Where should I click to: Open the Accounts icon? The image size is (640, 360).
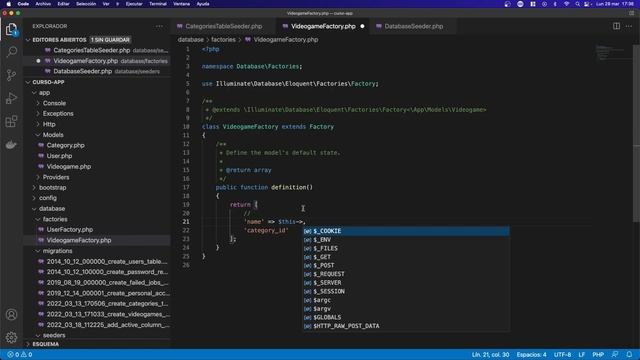pos(11,315)
